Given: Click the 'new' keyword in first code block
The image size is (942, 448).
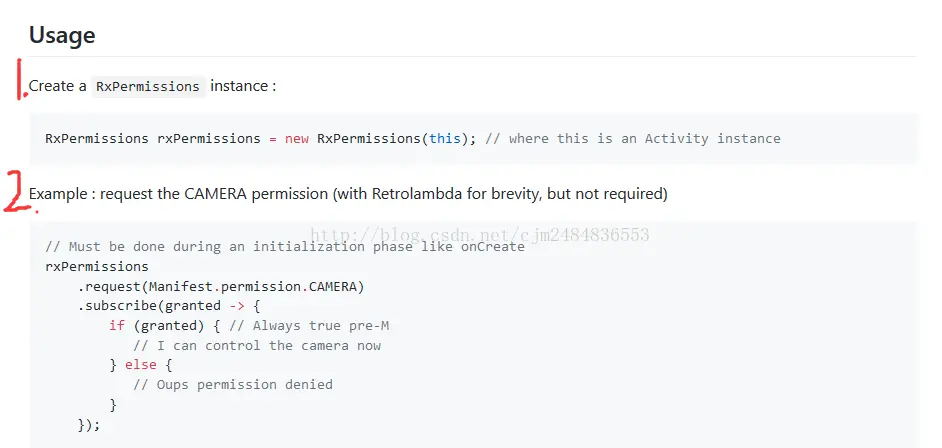Looking at the screenshot, I should coord(297,139).
